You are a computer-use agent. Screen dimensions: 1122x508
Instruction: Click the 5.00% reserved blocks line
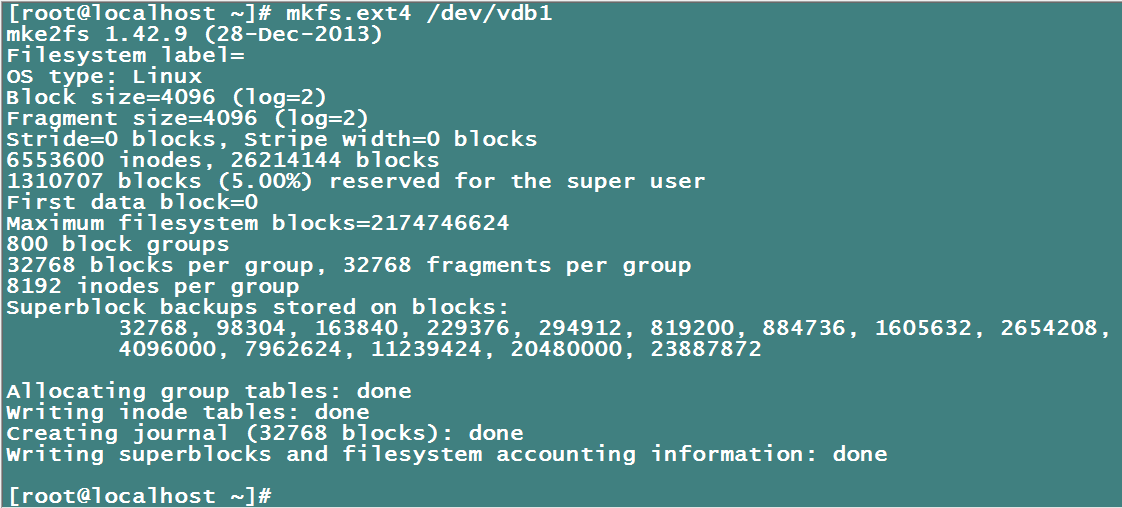click(x=355, y=181)
